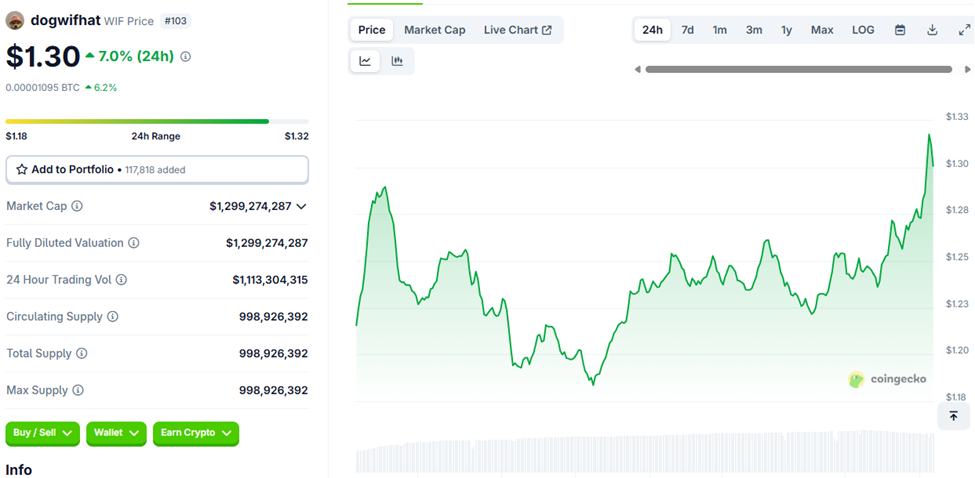Toggle the LOG scale option
975x478 pixels.
coord(863,30)
